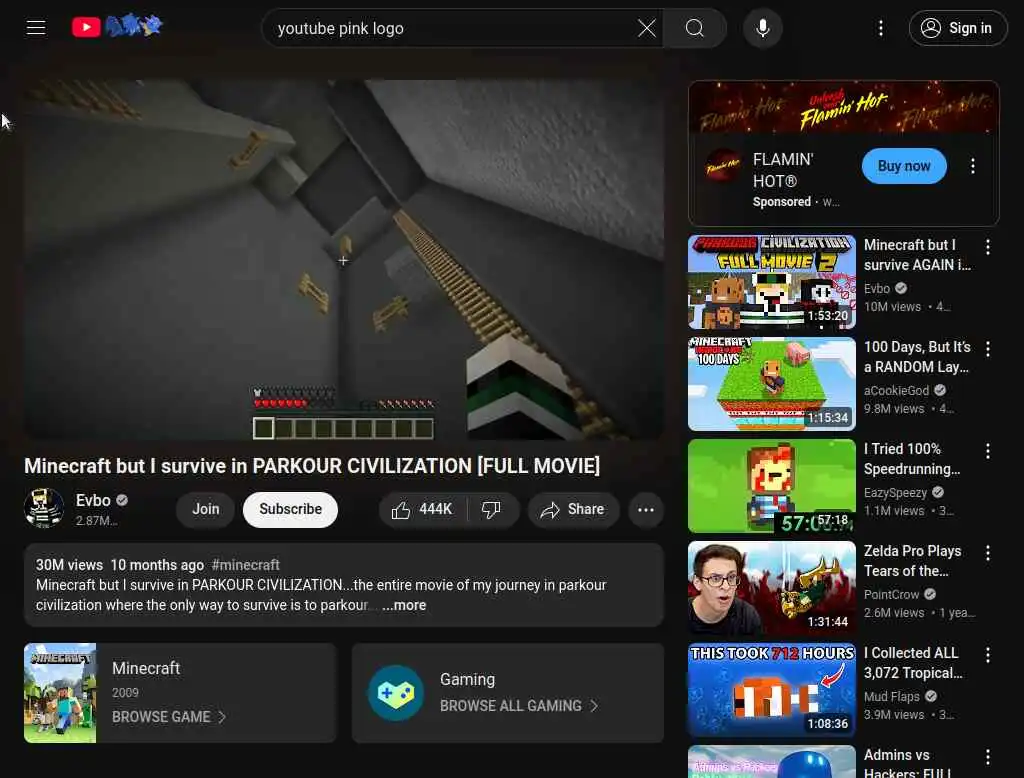Open 'Zelda Pro Plays Tears of the' title

coord(912,560)
